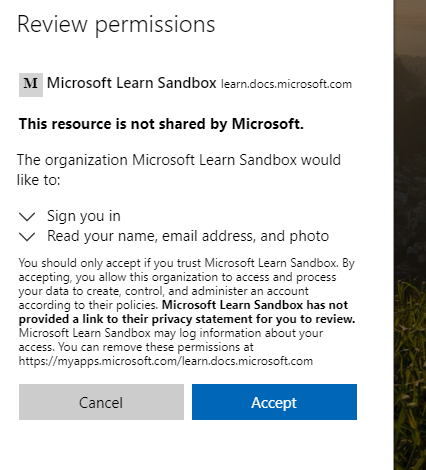Open the myapps.microsoft.com permissions link
426x470 pixels.
[166, 361]
